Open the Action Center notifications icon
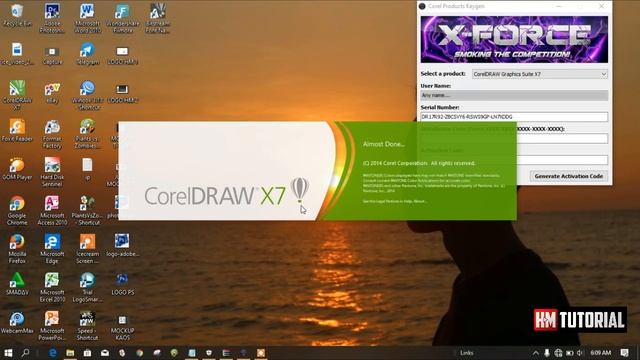The width and height of the screenshot is (640, 360). coord(624,353)
